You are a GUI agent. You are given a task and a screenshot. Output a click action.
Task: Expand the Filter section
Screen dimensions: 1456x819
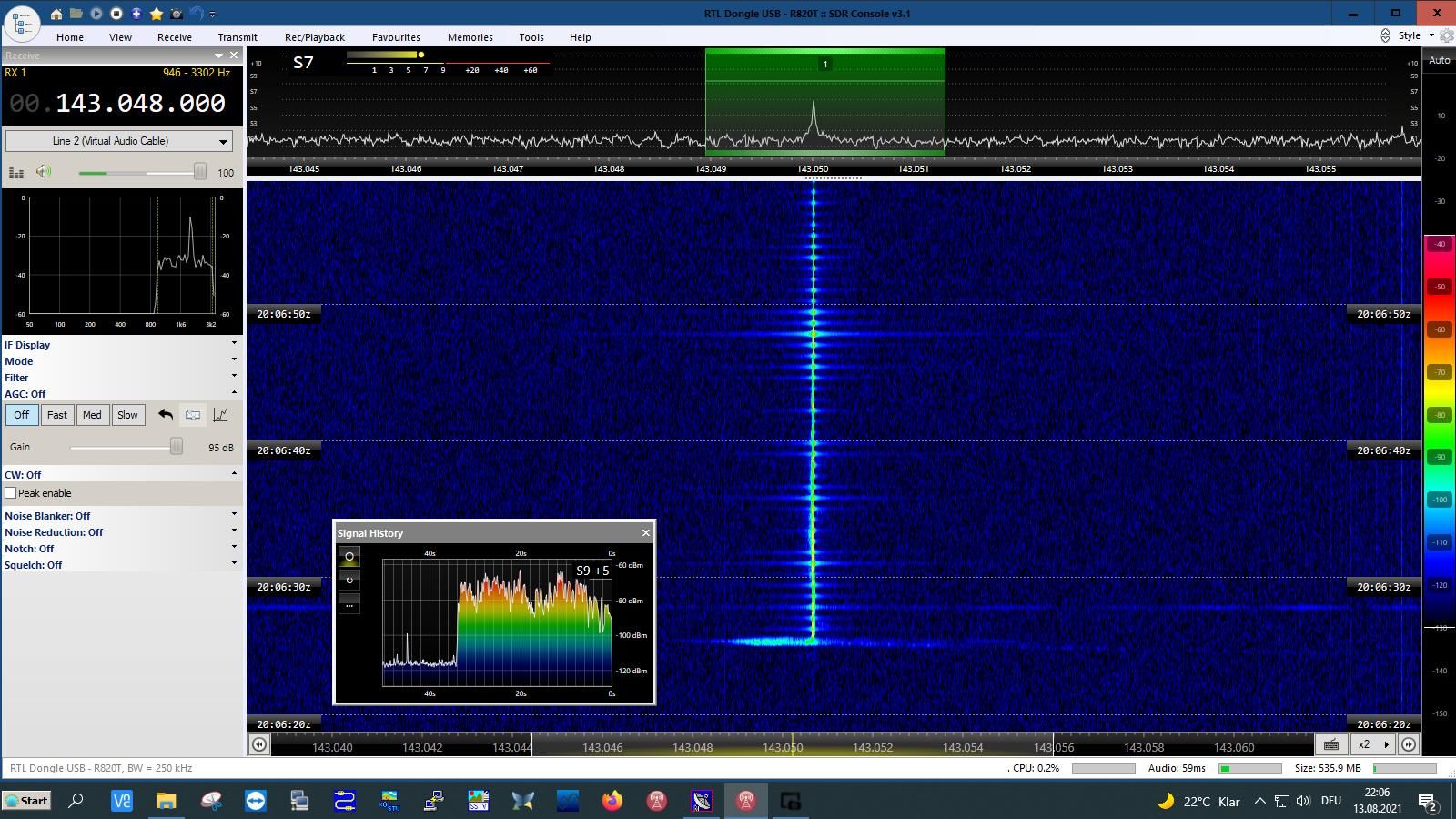pos(122,378)
